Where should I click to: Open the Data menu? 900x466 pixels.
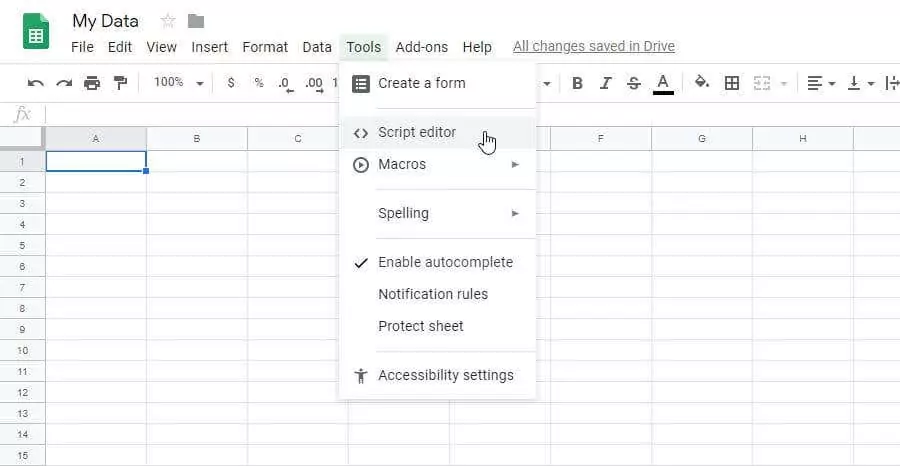pos(317,47)
